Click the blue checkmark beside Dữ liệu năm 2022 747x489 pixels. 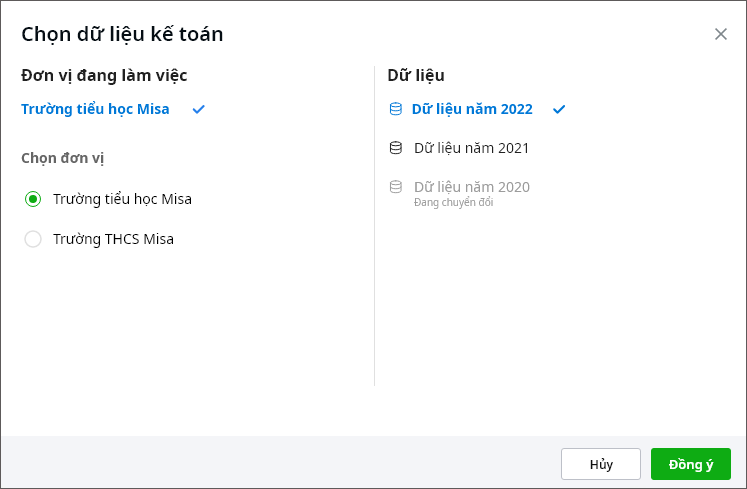tap(559, 109)
